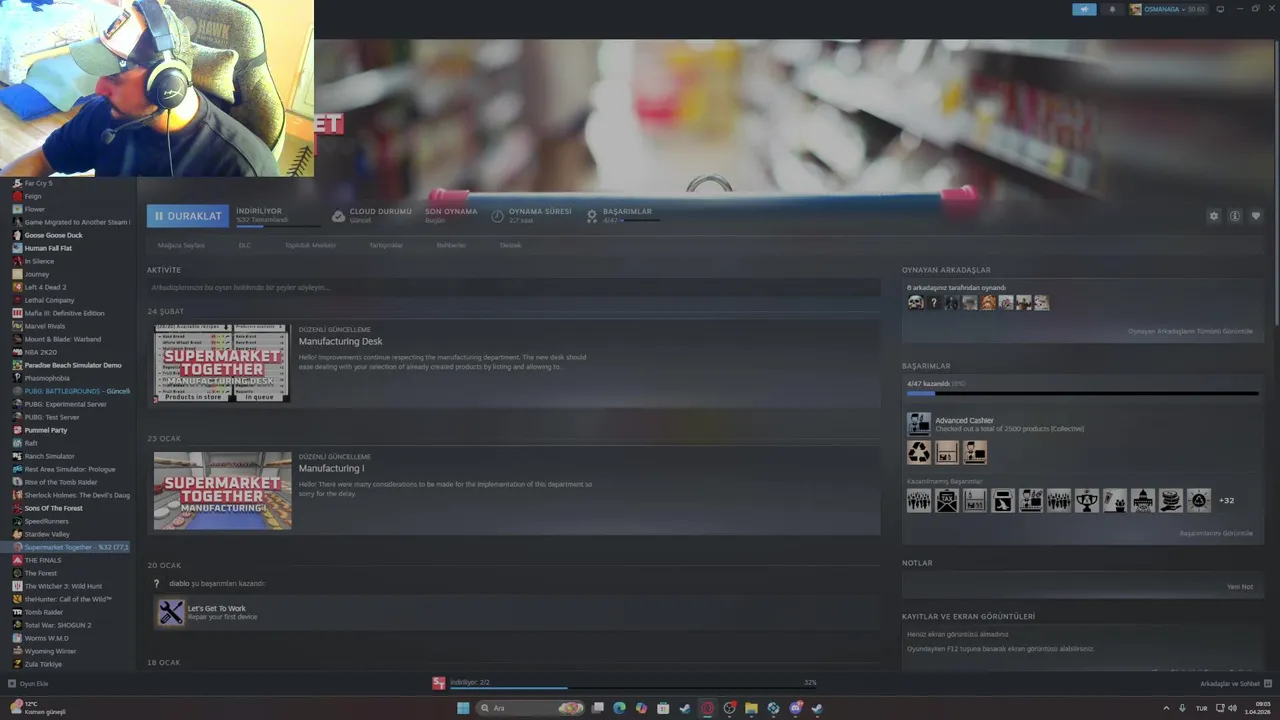Click the recycle symbol achievement icon
Screen dimensions: 1280x720
coord(918,453)
